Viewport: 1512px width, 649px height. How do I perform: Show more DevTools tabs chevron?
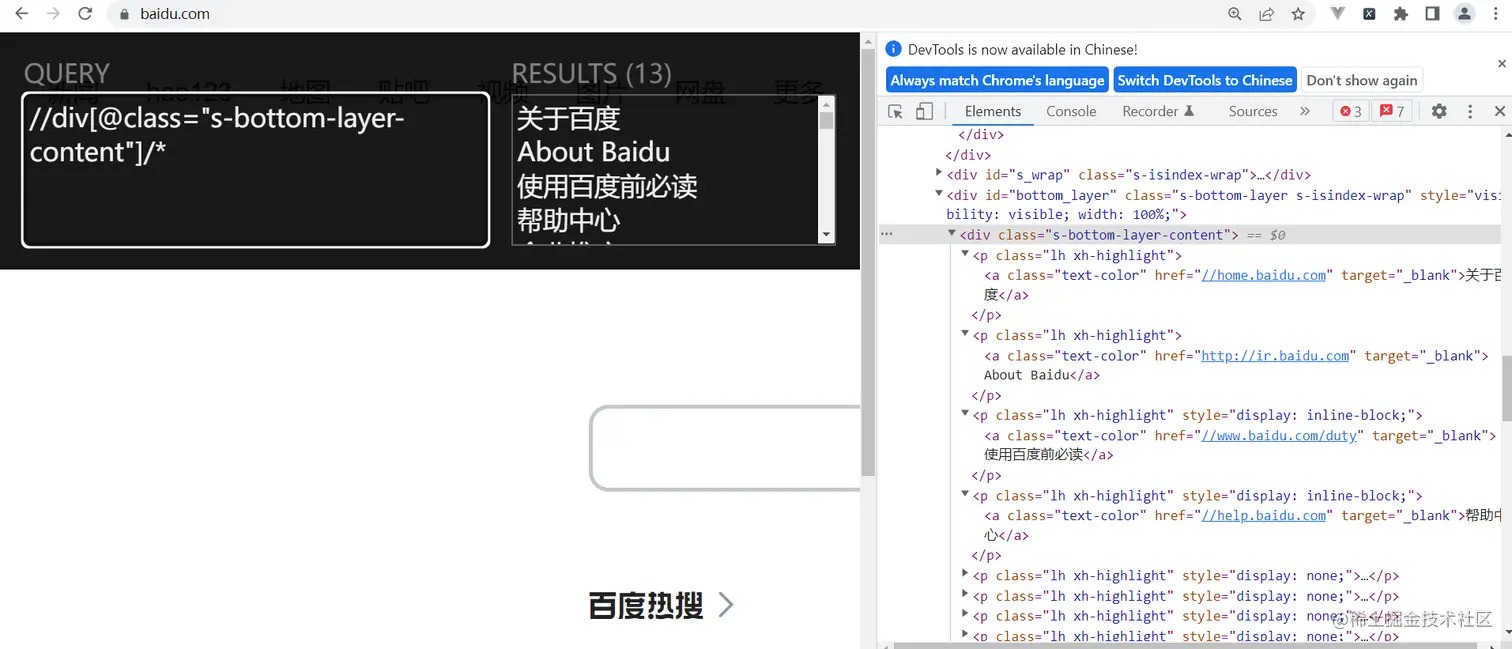1304,111
